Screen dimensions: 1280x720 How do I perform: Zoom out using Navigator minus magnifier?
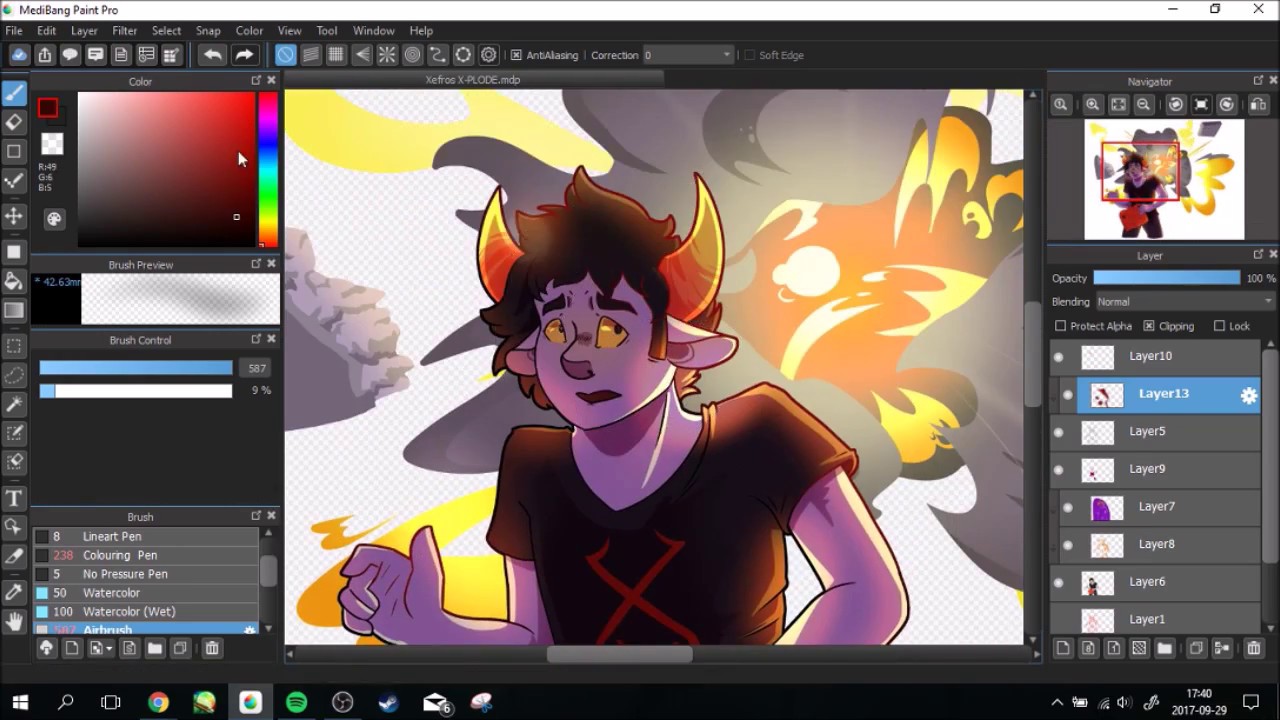click(x=1143, y=104)
